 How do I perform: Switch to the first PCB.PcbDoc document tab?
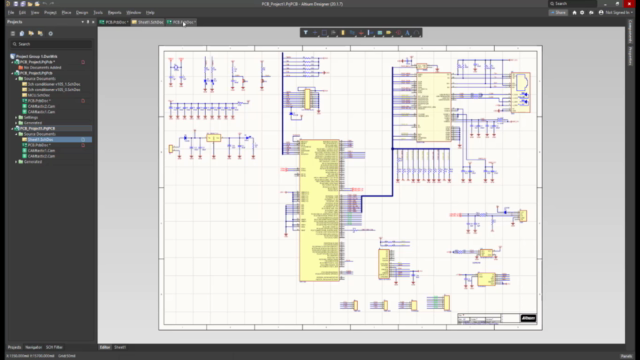coord(114,22)
